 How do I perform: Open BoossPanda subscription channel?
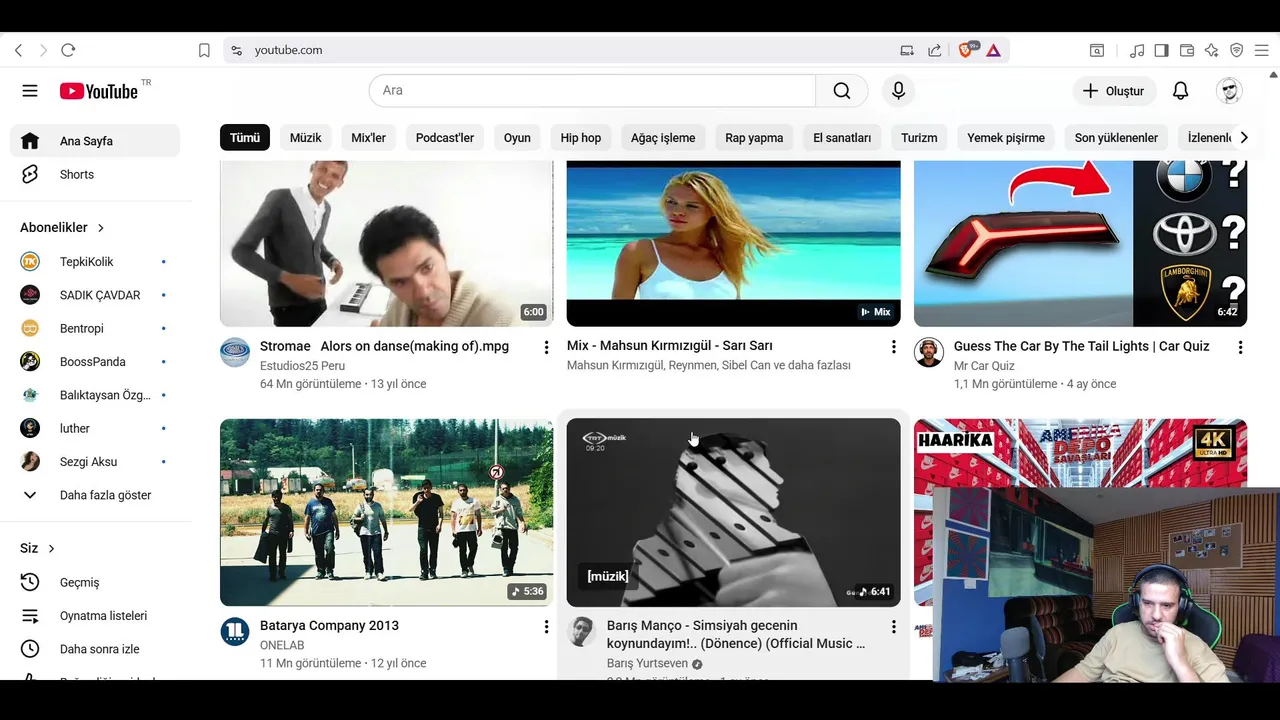[95, 362]
